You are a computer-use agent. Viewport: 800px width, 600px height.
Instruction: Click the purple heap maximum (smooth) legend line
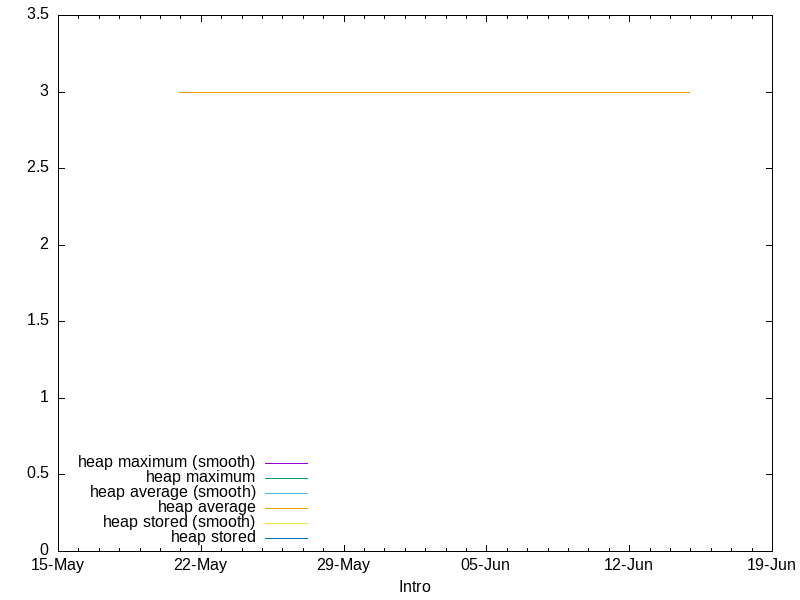286,463
